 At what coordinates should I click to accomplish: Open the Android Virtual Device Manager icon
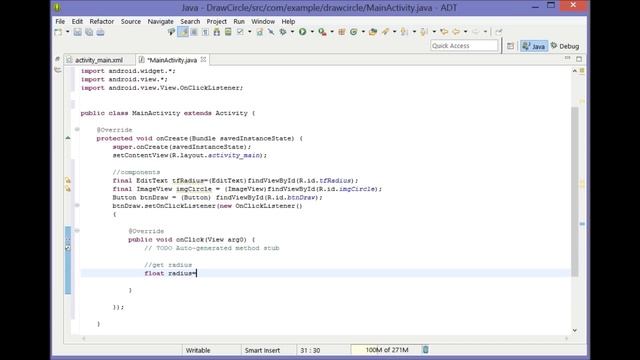pos(228,32)
